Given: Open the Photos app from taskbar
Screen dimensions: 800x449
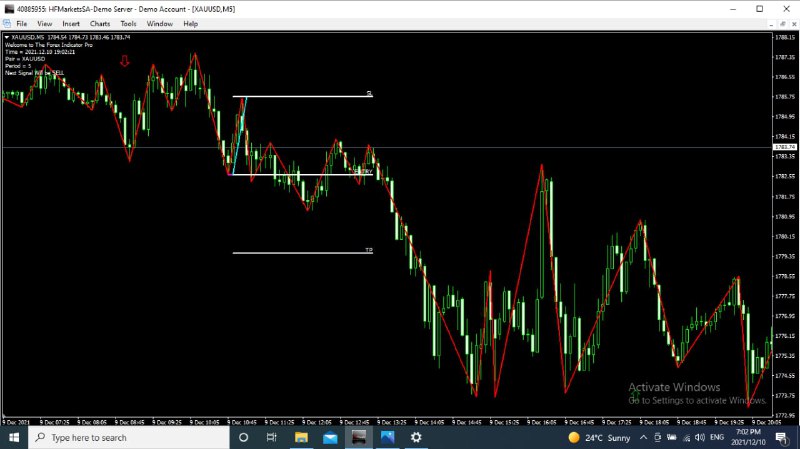Looking at the screenshot, I should (x=387, y=437).
